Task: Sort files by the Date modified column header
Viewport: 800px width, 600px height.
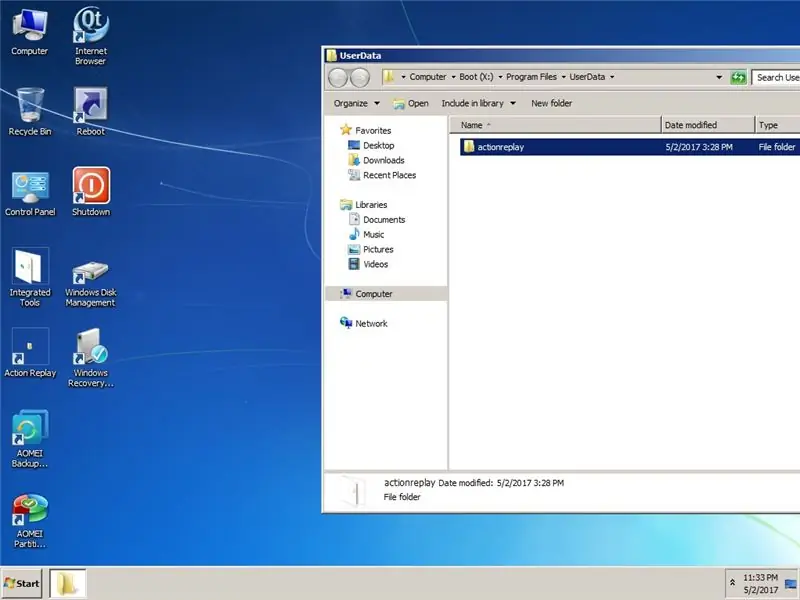Action: tap(708, 125)
